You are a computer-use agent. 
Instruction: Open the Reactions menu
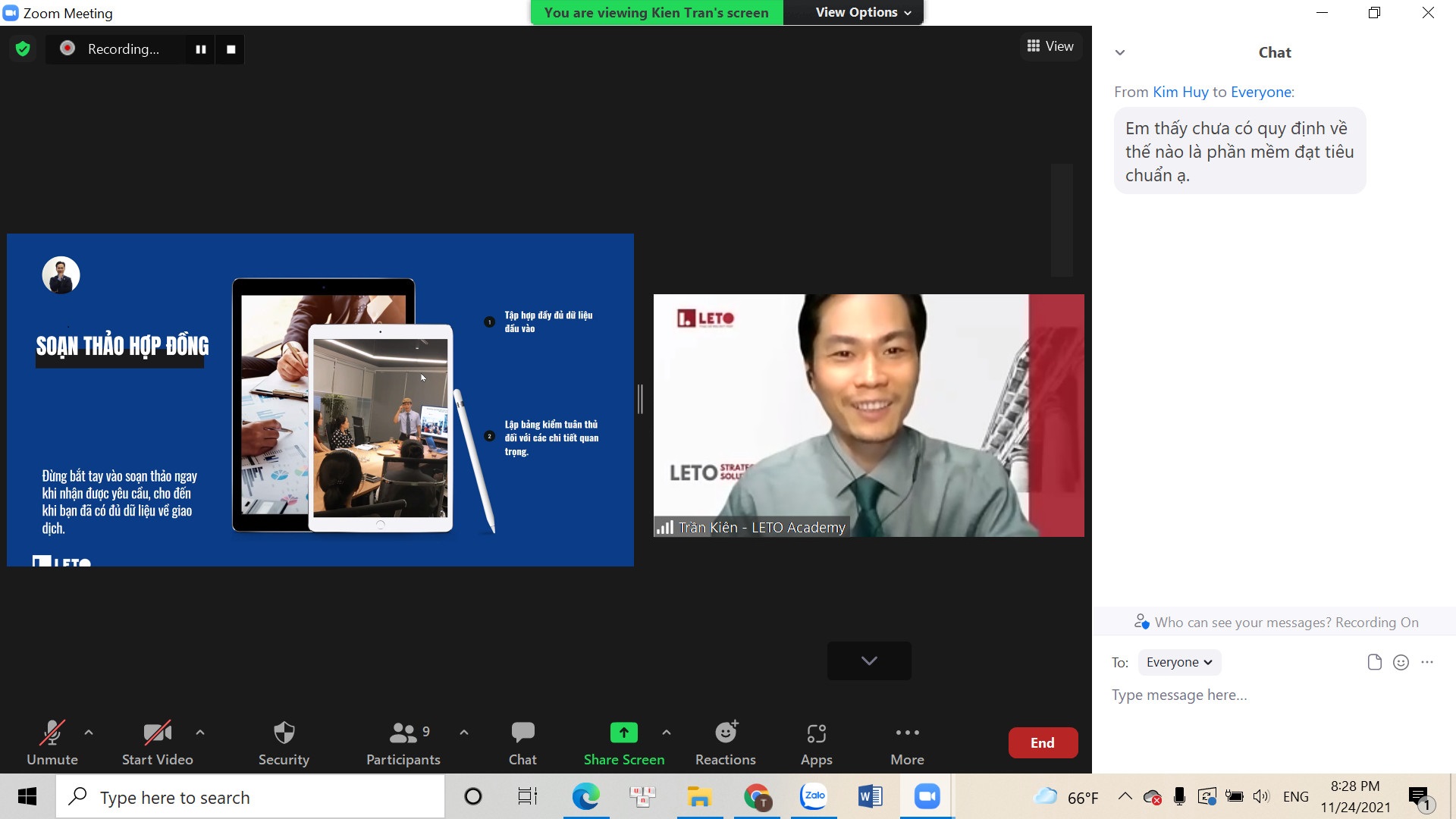(726, 743)
